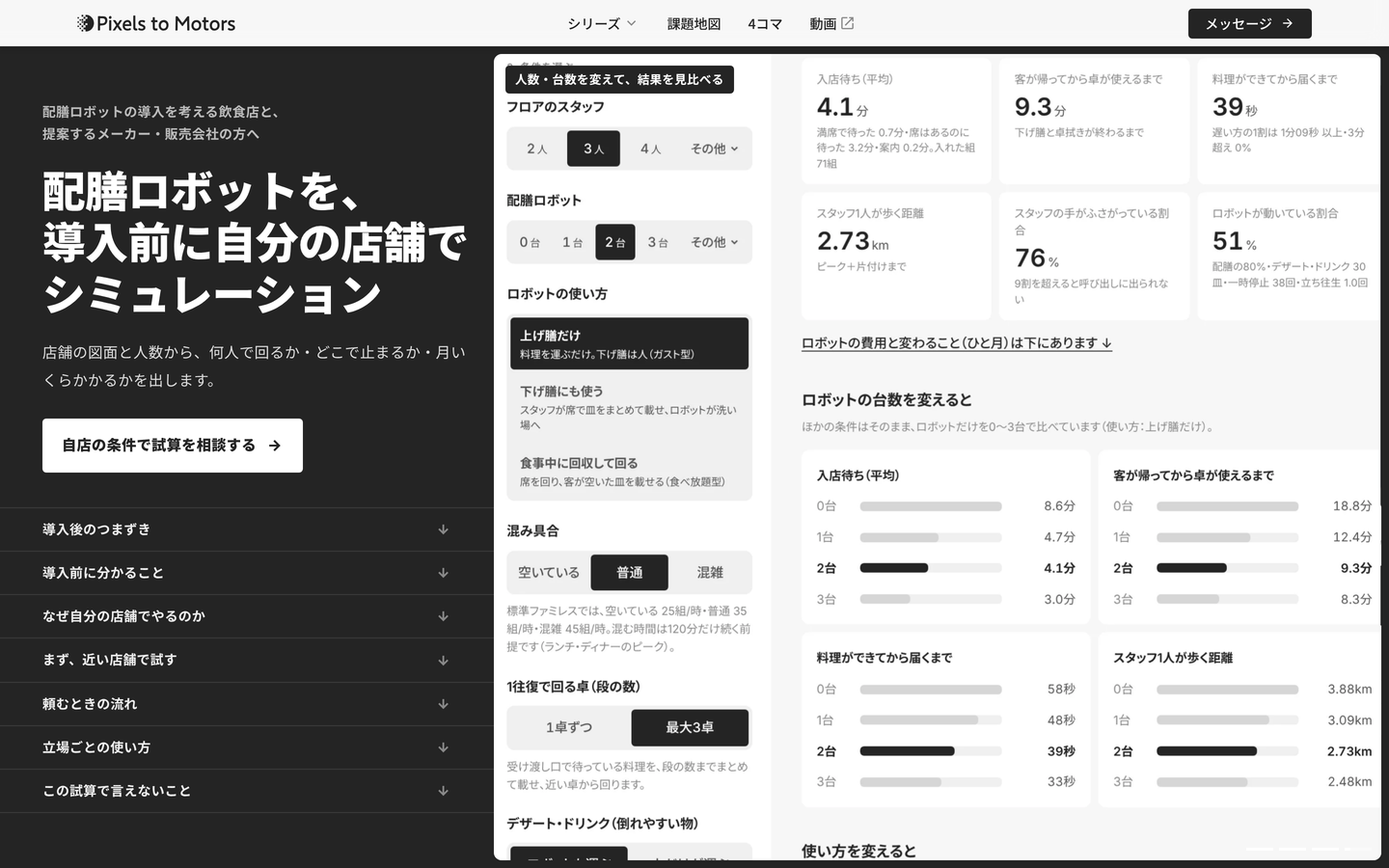Click down arrow on まず、近い店舗で試す row
Viewport: 1389px width, 868px height.
(x=443, y=661)
